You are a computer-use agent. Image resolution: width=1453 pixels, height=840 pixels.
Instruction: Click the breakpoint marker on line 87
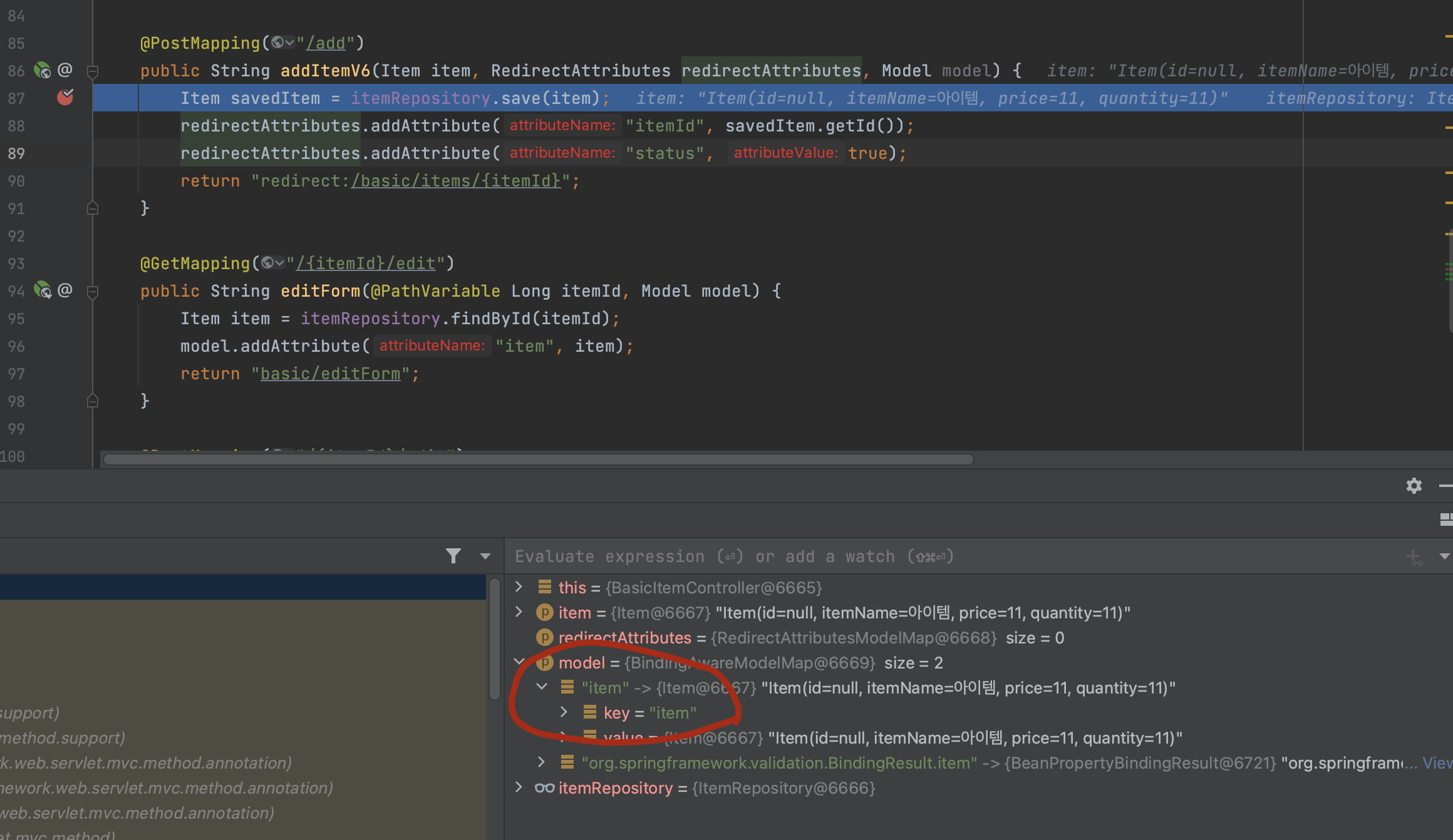pyautogui.click(x=65, y=97)
